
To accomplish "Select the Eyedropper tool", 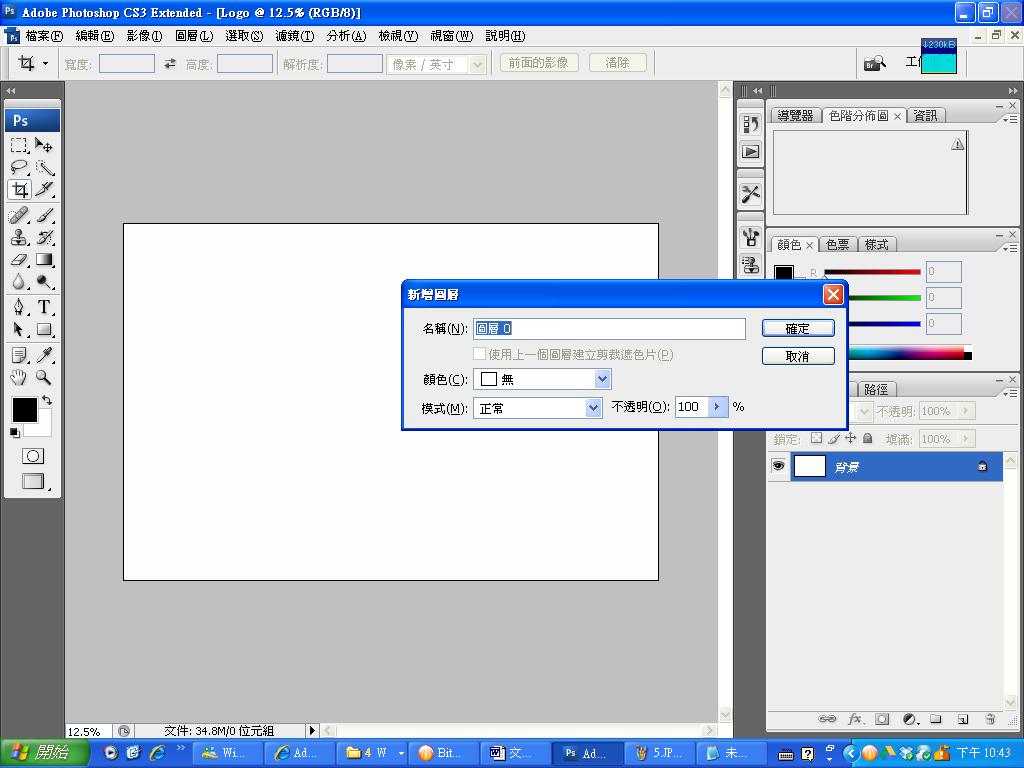I will pyautogui.click(x=44, y=355).
